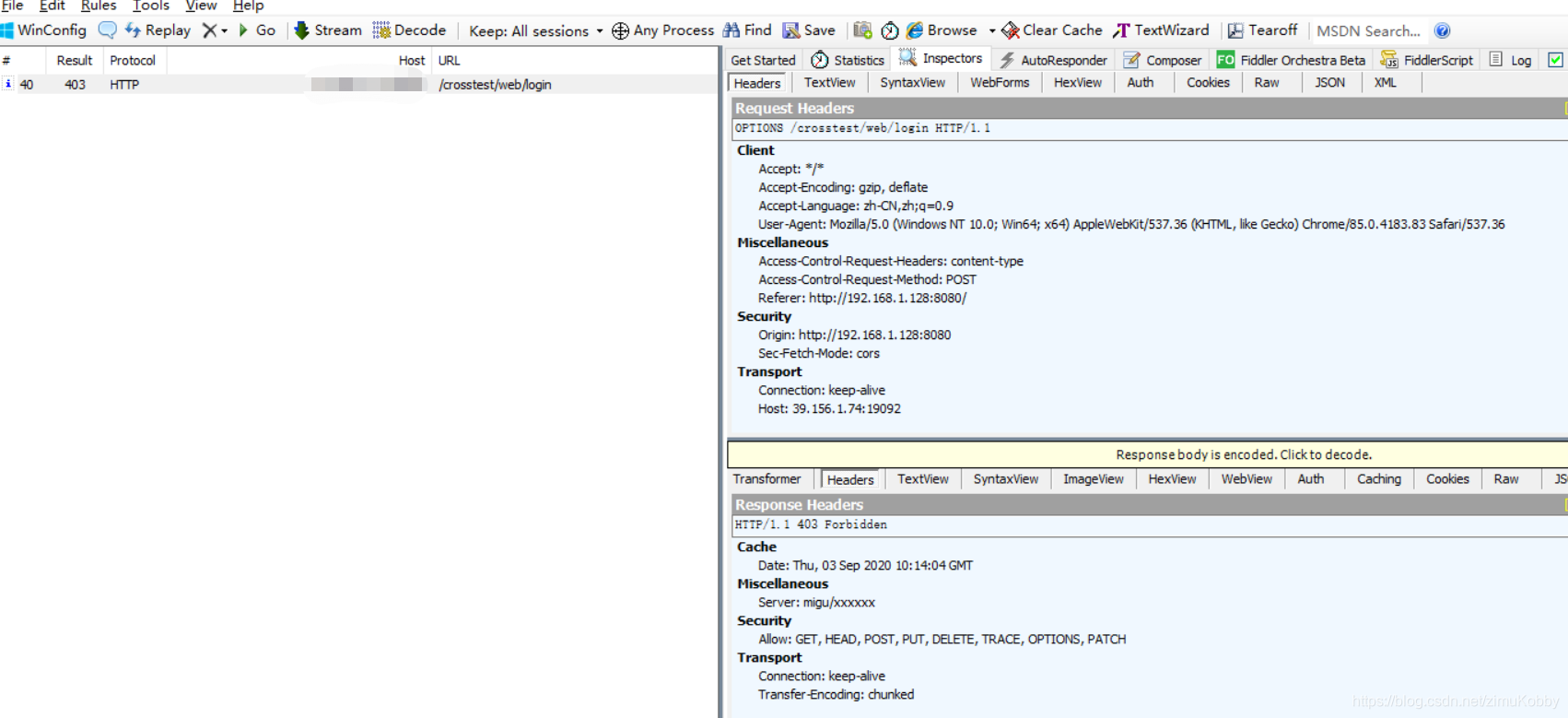
Task: Open the AutoResponder tab
Action: click(x=1053, y=60)
